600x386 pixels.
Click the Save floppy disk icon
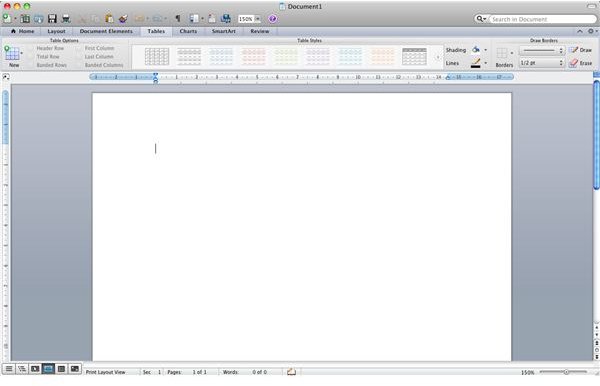point(52,18)
